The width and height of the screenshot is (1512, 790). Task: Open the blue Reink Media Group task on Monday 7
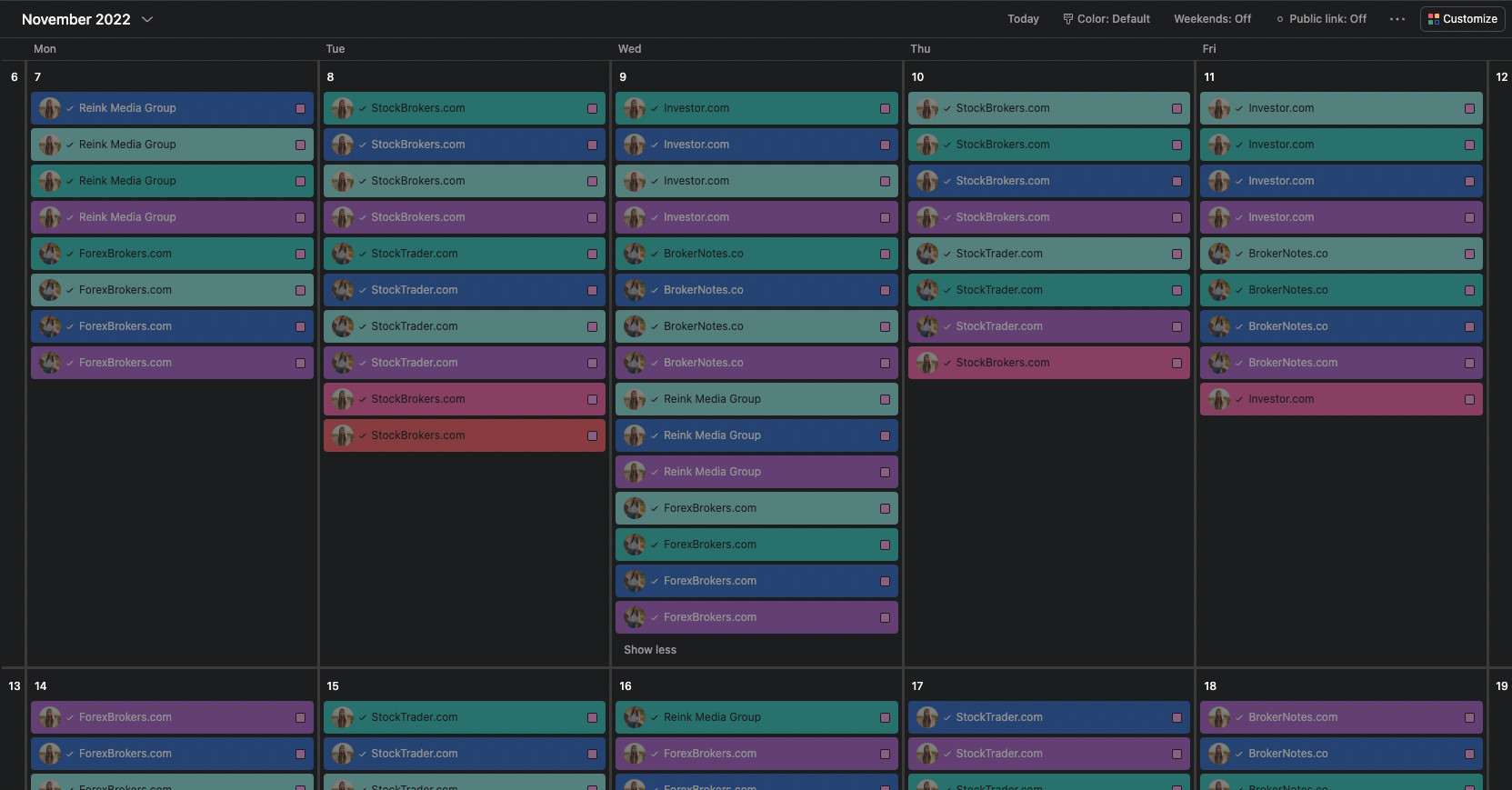(x=172, y=108)
